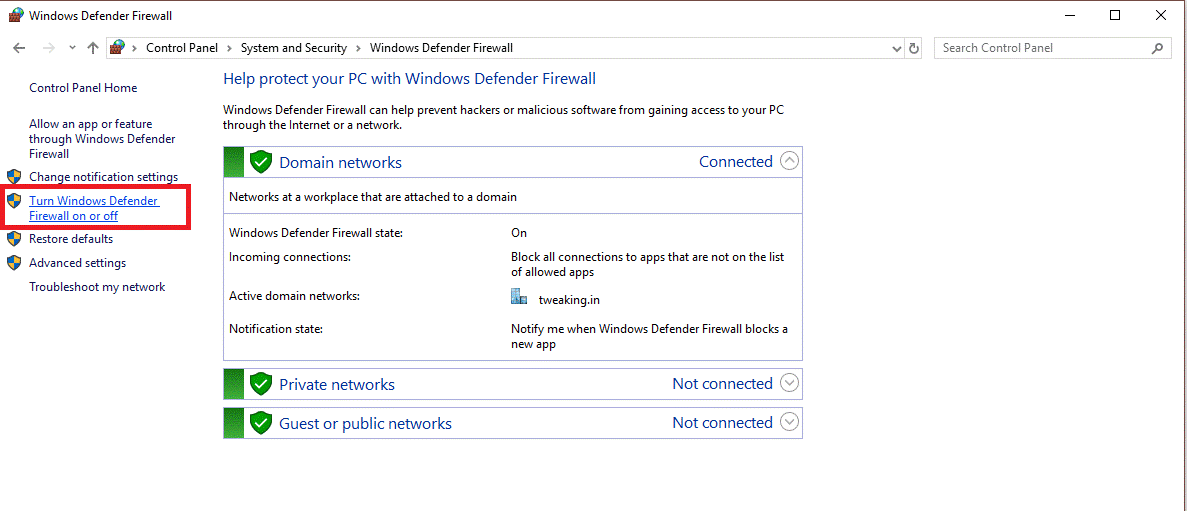Click the search magnifier icon
The image size is (1187, 511).
[x=1157, y=48]
